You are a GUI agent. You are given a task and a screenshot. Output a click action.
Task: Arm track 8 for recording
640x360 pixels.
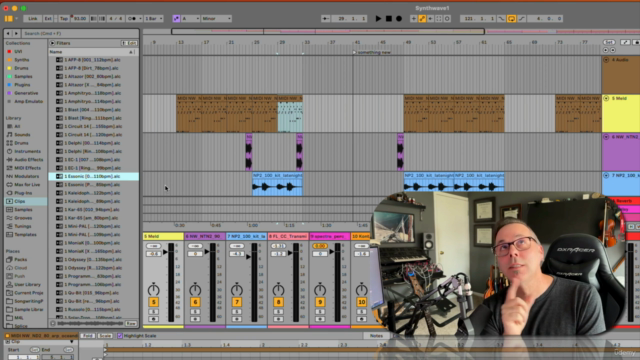point(278,319)
